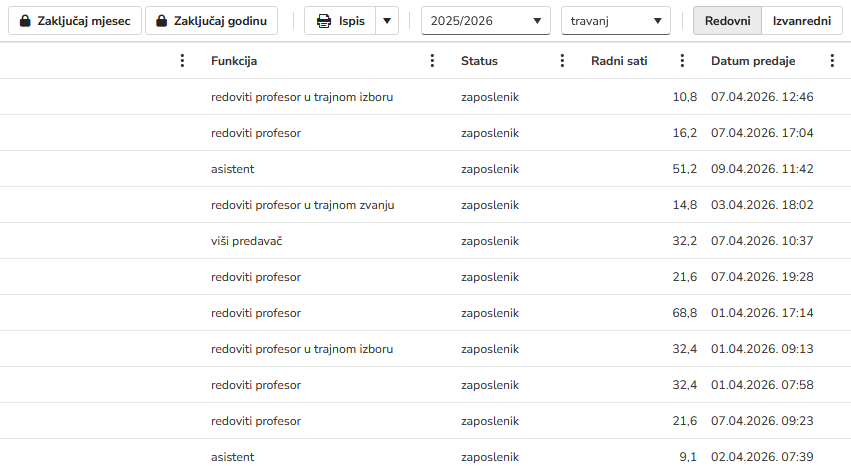
Task: Open Funkcija column options menu
Action: pos(432,61)
